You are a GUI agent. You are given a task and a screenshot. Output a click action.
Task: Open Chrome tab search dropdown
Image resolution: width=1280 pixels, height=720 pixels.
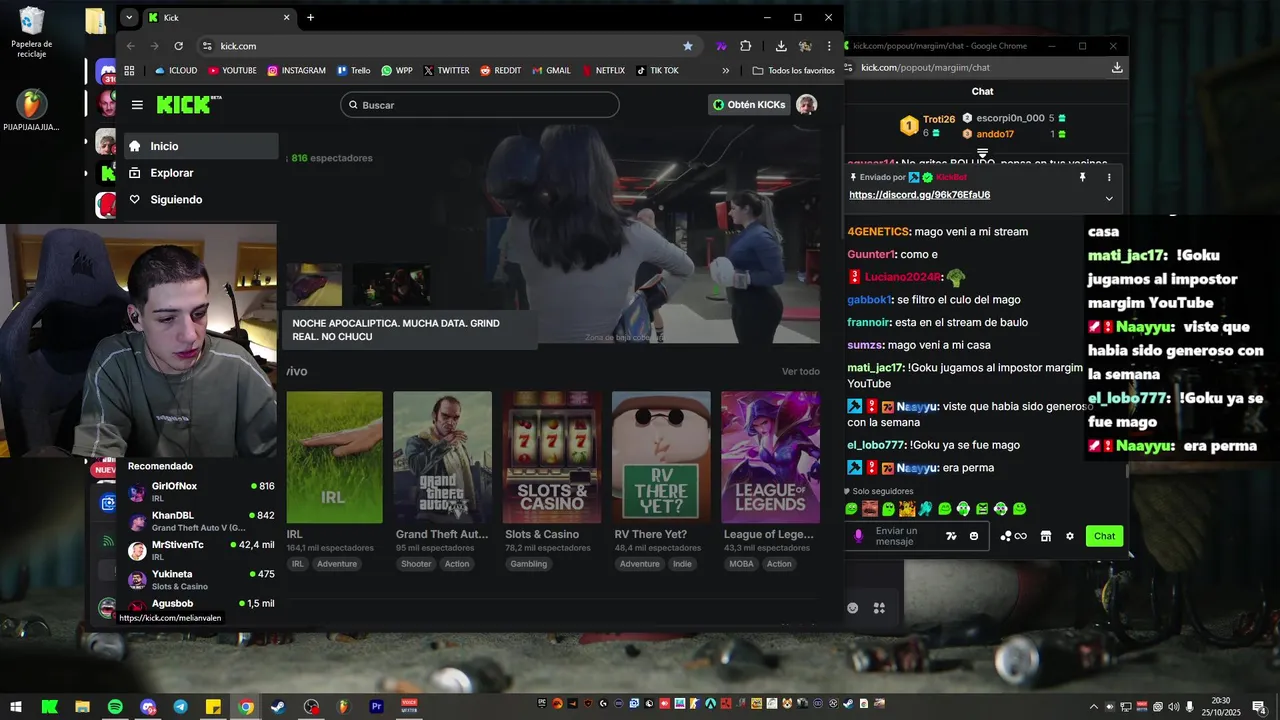pyautogui.click(x=129, y=17)
